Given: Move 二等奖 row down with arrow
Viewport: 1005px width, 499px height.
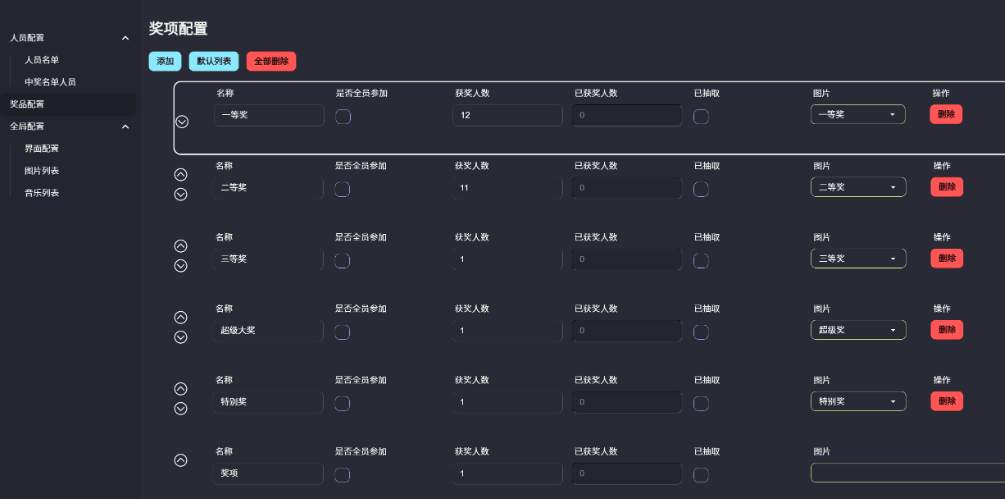Looking at the screenshot, I should (181, 194).
